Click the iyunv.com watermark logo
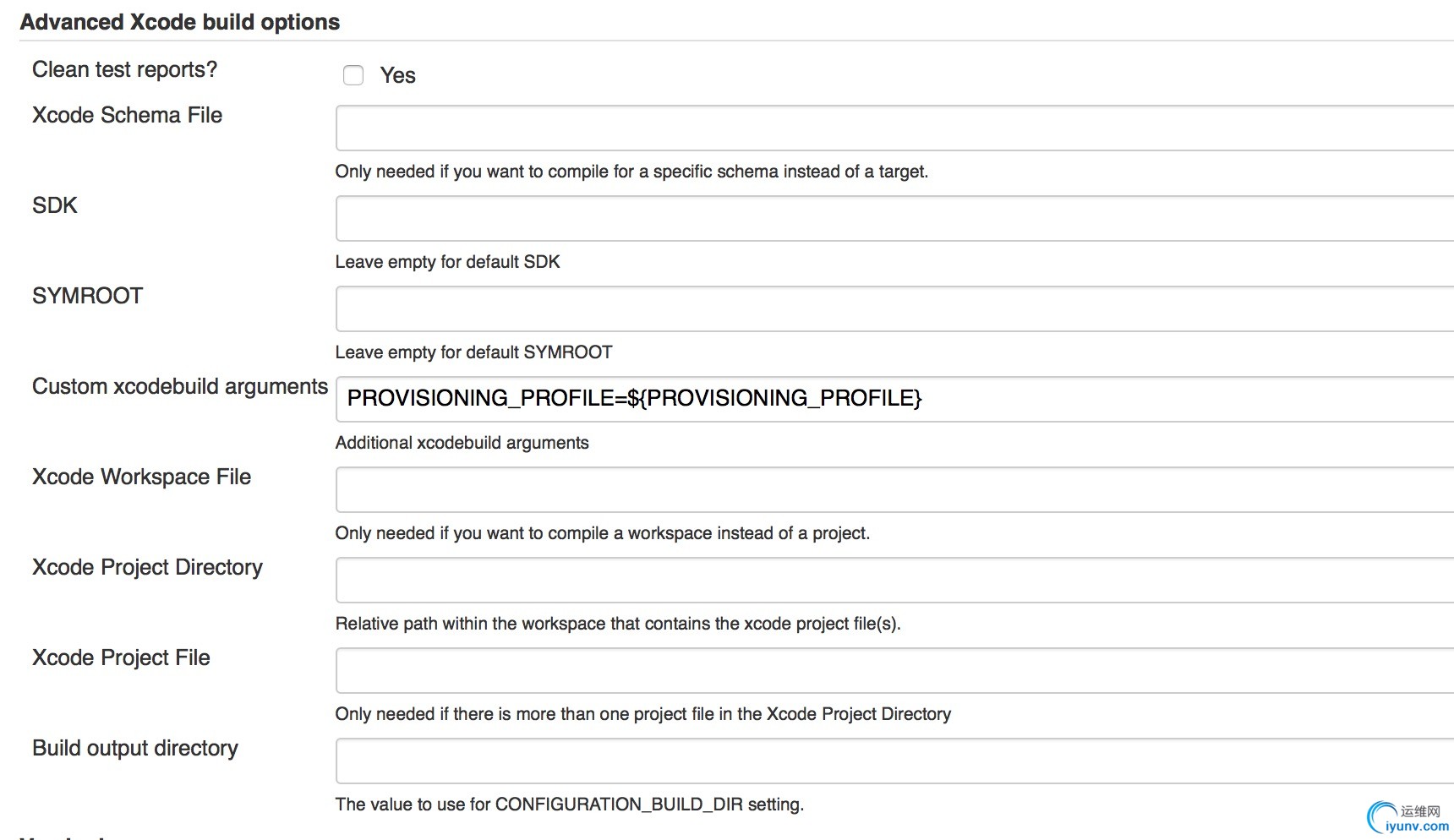Image resolution: width=1454 pixels, height=840 pixels. 1409,819
